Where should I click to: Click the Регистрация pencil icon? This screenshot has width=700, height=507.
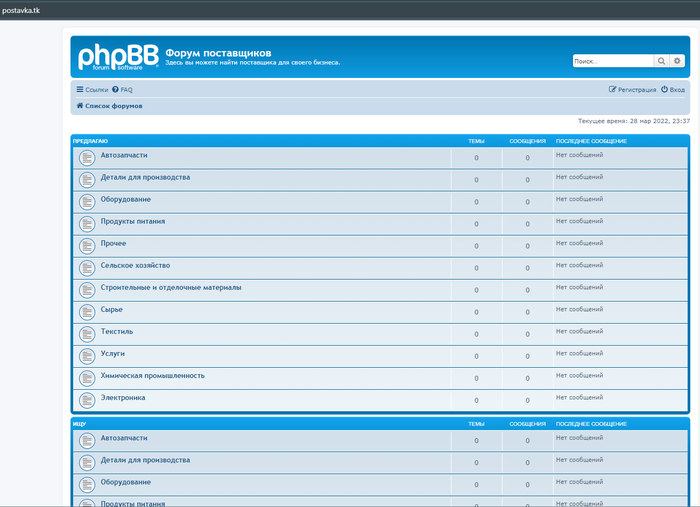click(x=612, y=89)
